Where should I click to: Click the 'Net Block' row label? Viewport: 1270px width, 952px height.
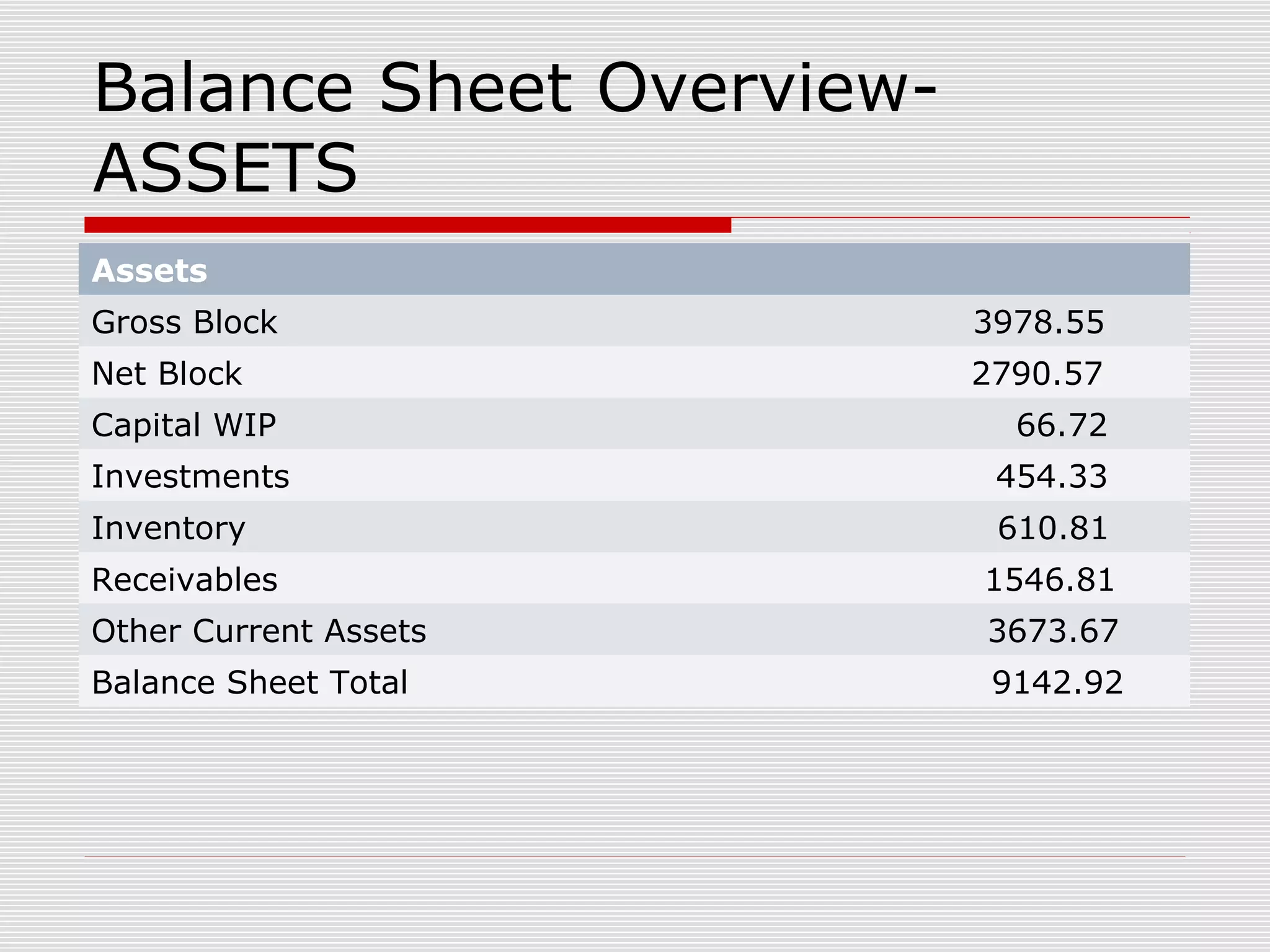(166, 374)
